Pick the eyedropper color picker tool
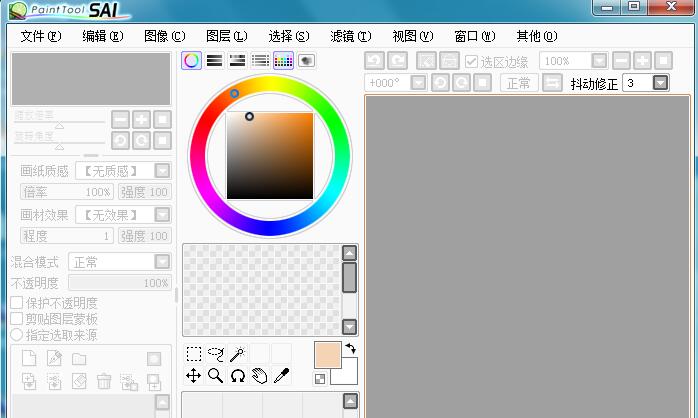Screen dimensions: 698x418 (x=281, y=376)
